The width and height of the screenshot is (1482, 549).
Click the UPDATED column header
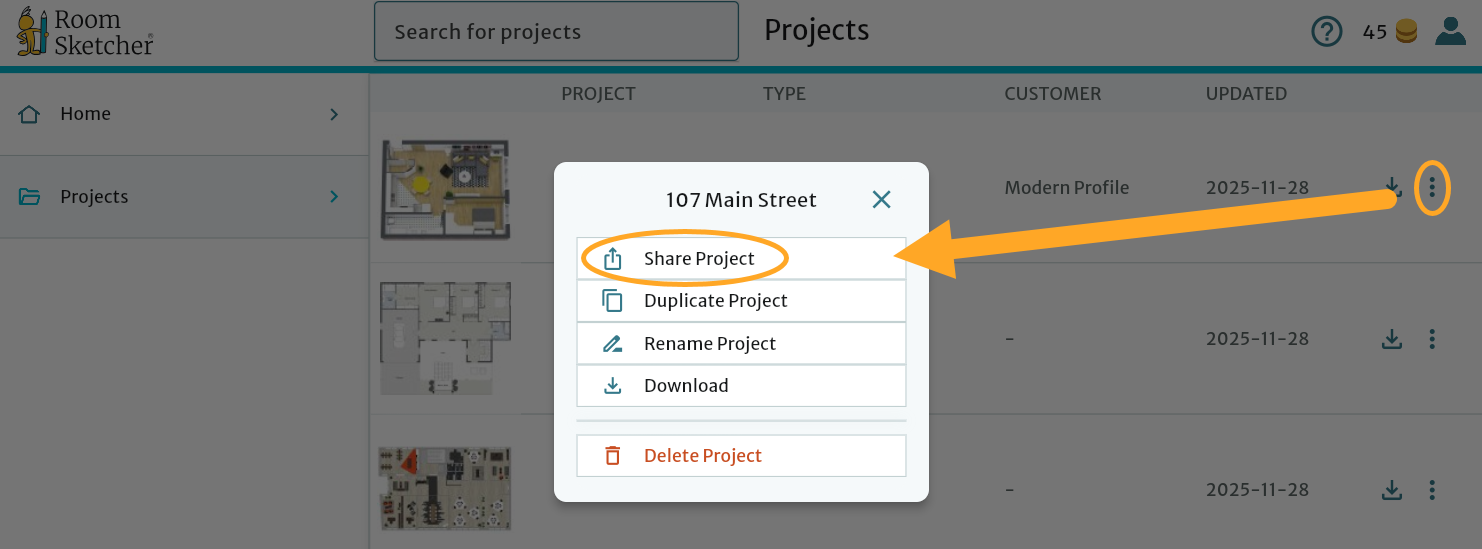[1246, 94]
